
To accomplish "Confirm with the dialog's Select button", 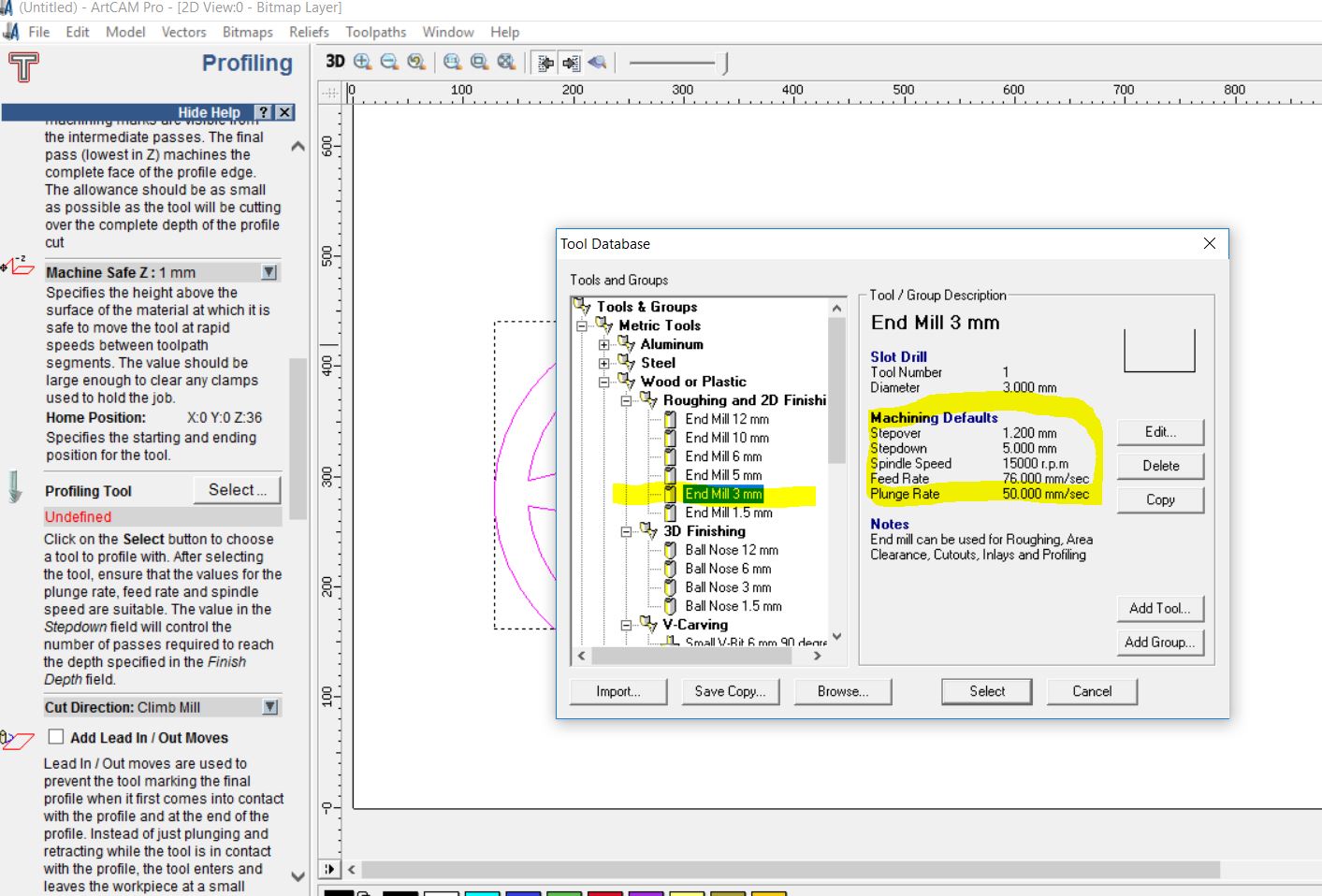I will [x=987, y=691].
